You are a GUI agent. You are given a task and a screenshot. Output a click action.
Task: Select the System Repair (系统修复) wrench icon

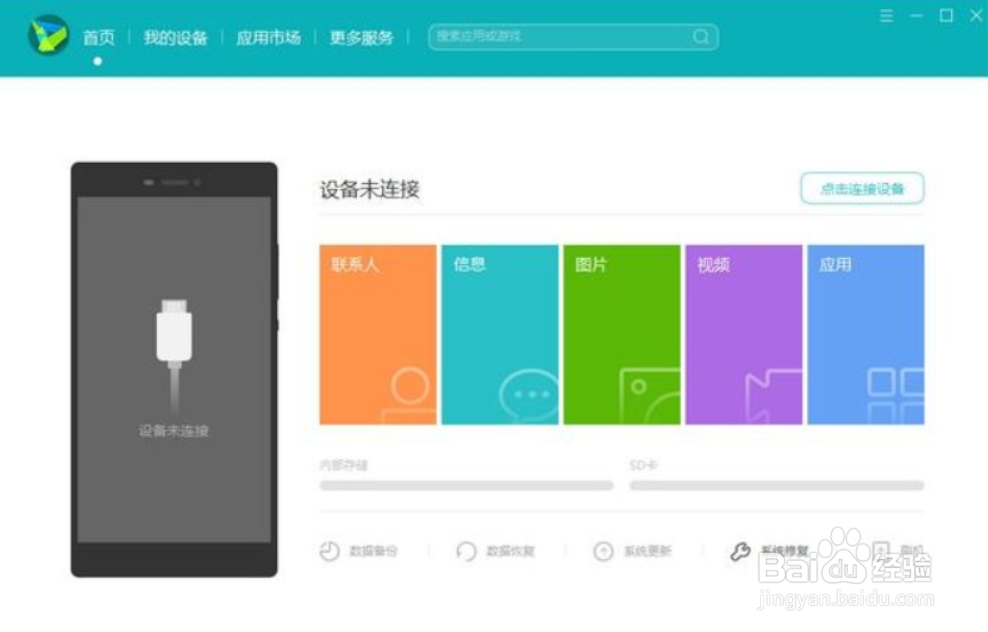point(740,551)
